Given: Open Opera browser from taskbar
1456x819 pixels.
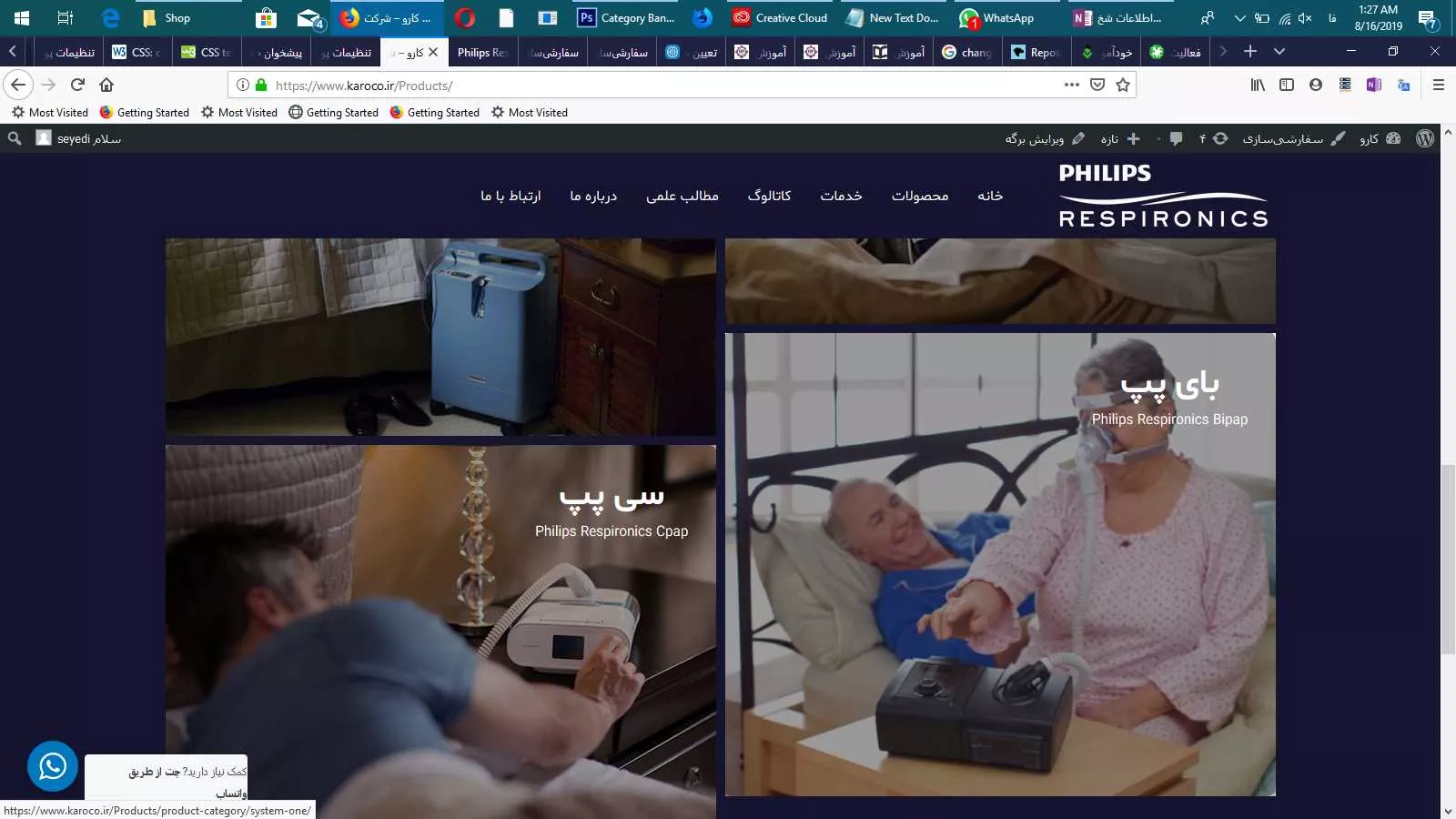Looking at the screenshot, I should point(465,17).
